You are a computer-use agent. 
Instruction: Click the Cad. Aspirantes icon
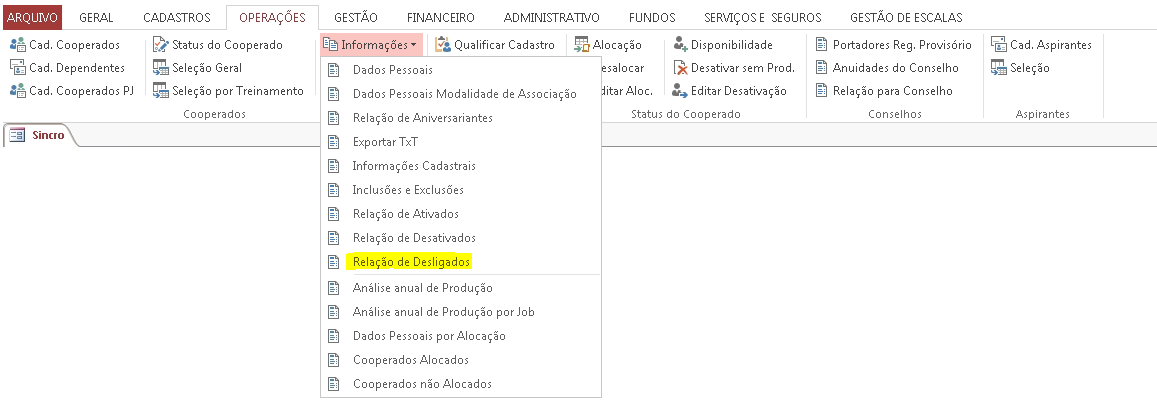[x=999, y=45]
